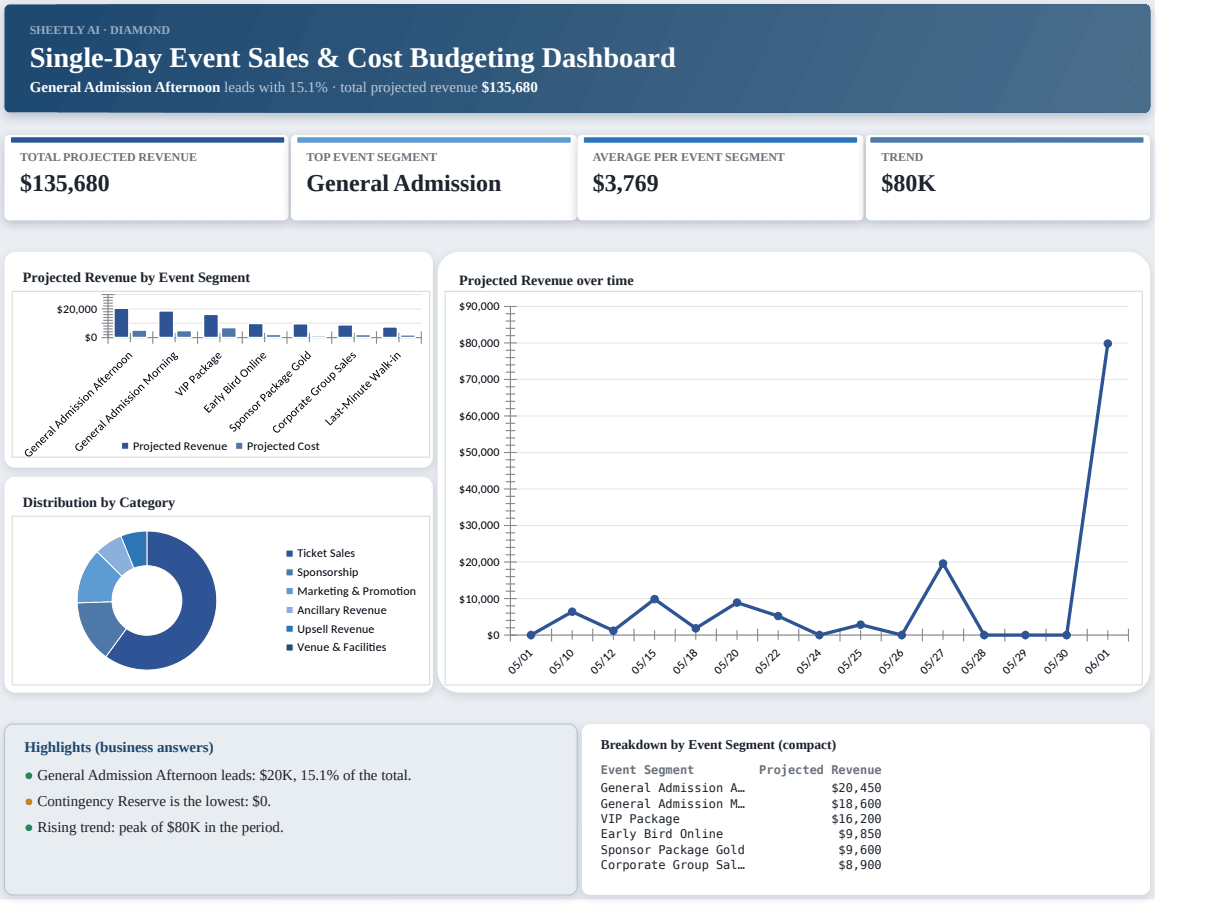Image resolution: width=1227 pixels, height=922 pixels.
Task: Click the $8,900 table cell
Action: point(860,865)
